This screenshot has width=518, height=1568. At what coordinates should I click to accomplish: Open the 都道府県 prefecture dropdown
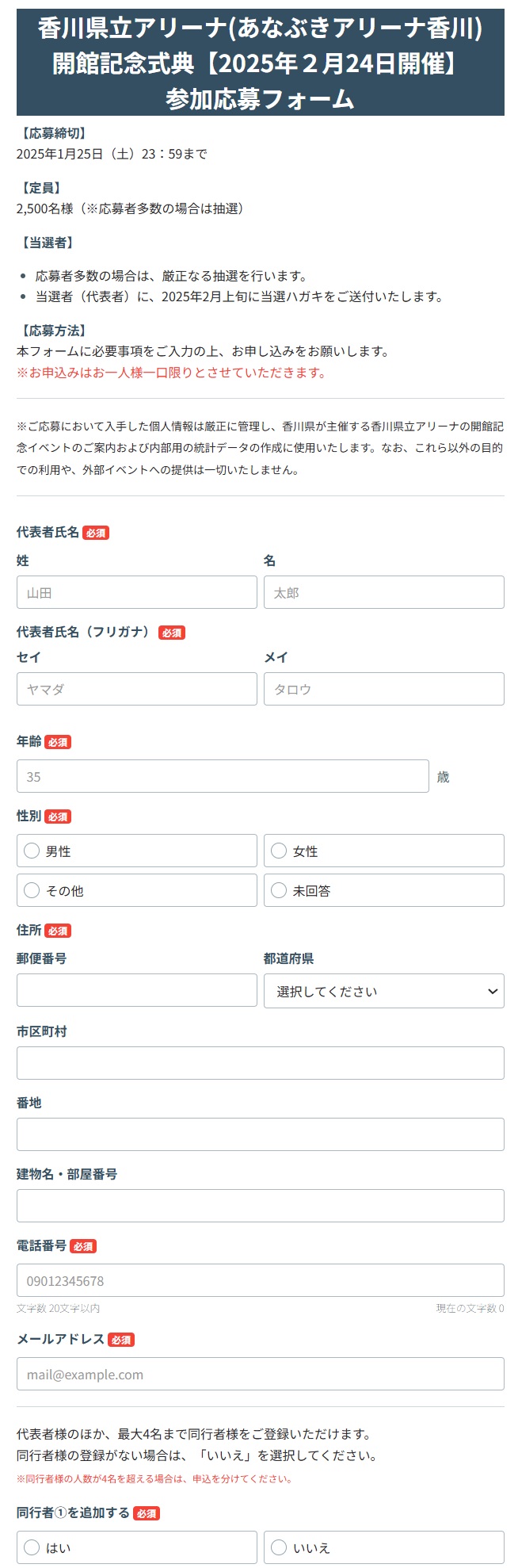[x=384, y=991]
